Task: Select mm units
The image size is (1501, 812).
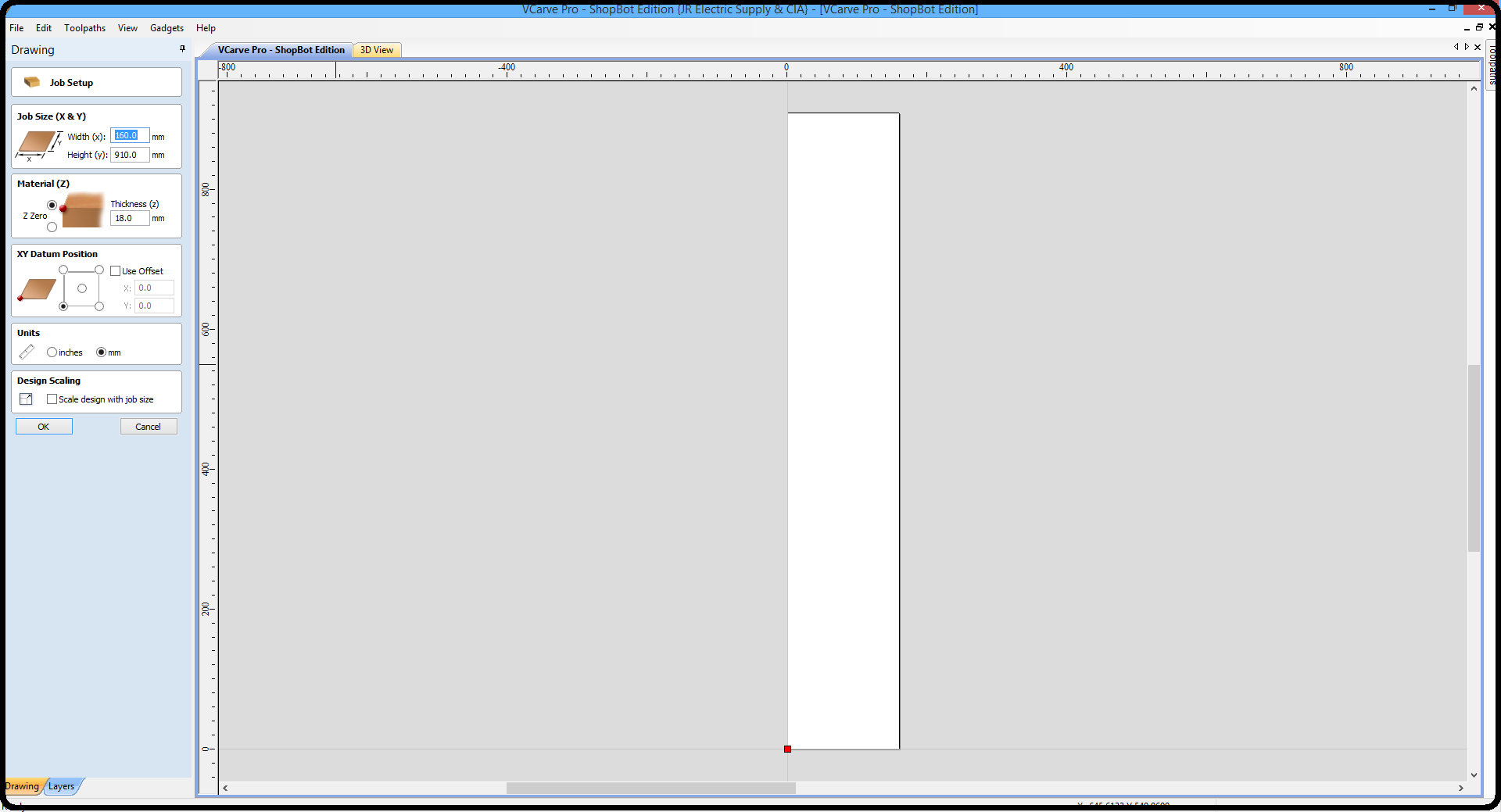Action: click(101, 352)
